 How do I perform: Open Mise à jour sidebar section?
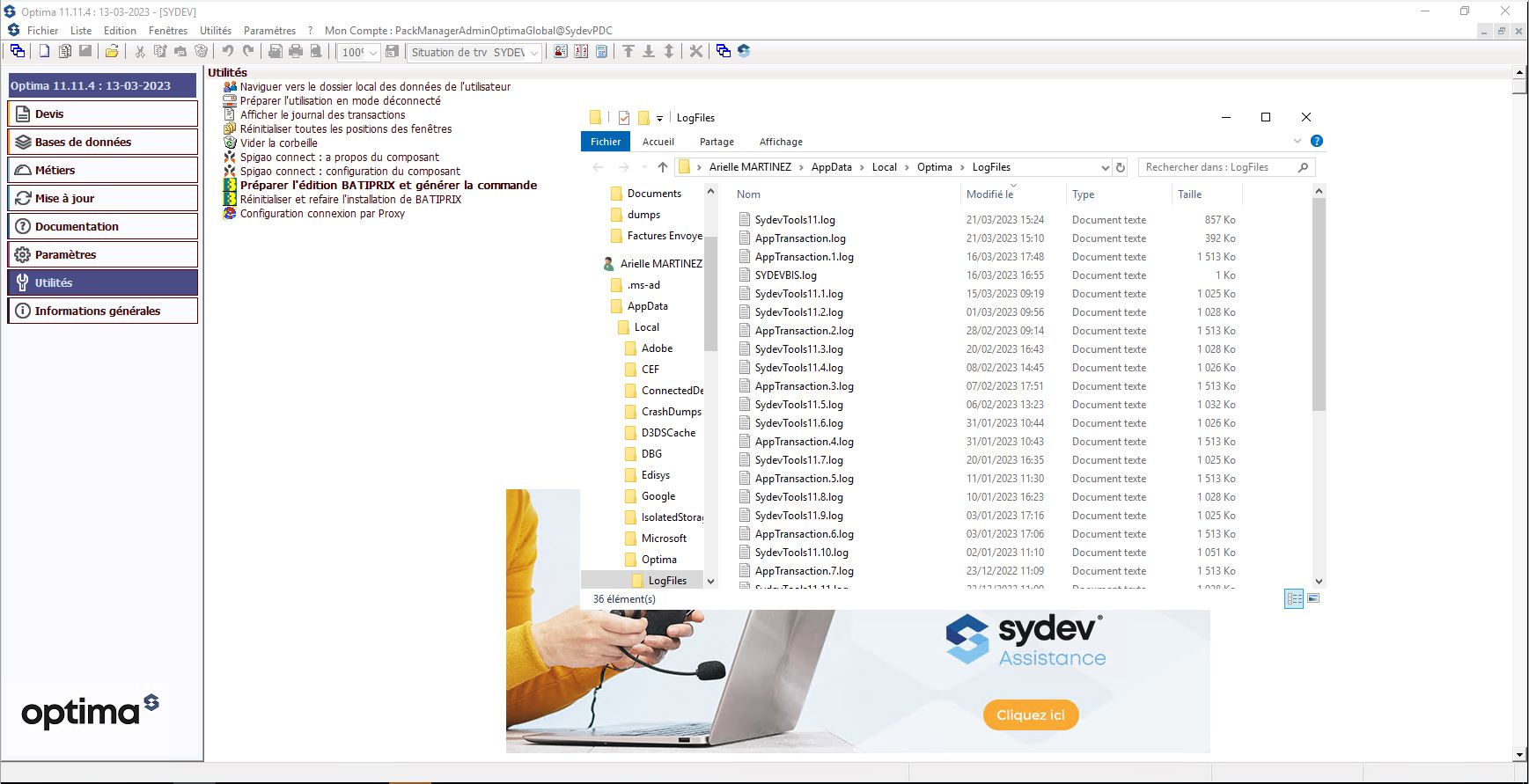point(103,198)
